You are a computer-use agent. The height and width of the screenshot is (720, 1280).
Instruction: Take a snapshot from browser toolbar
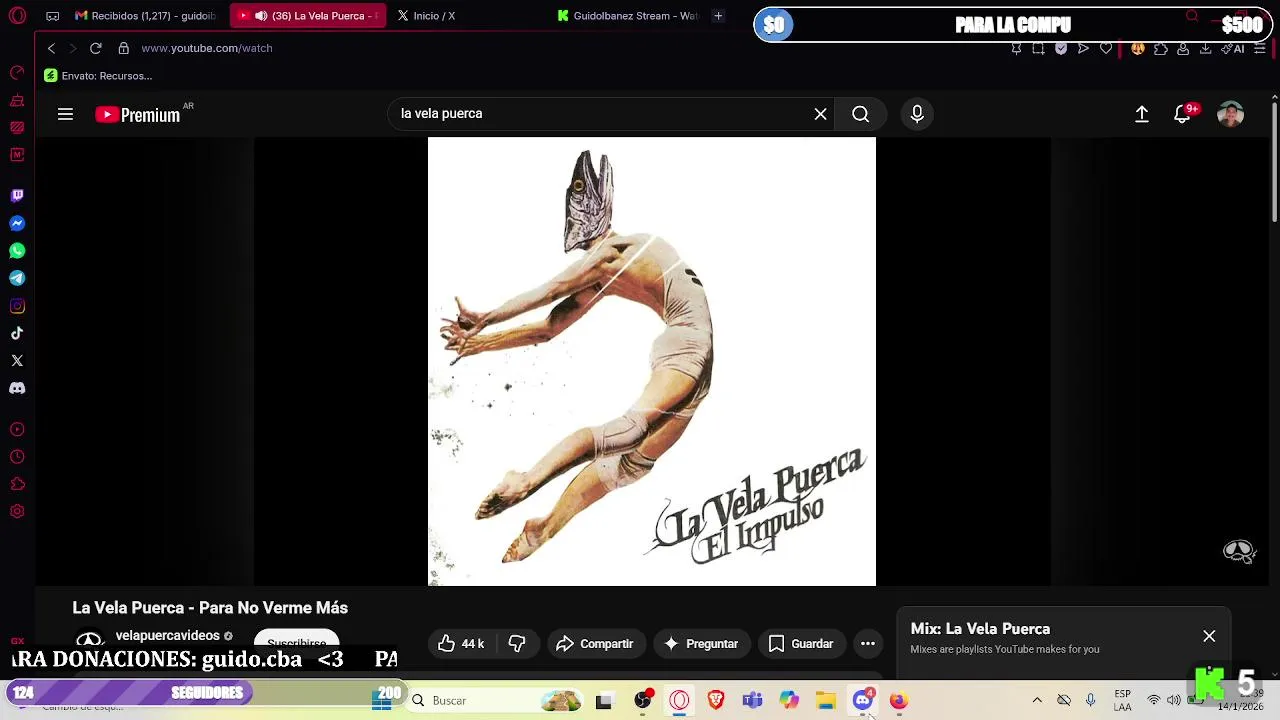coord(1038,48)
